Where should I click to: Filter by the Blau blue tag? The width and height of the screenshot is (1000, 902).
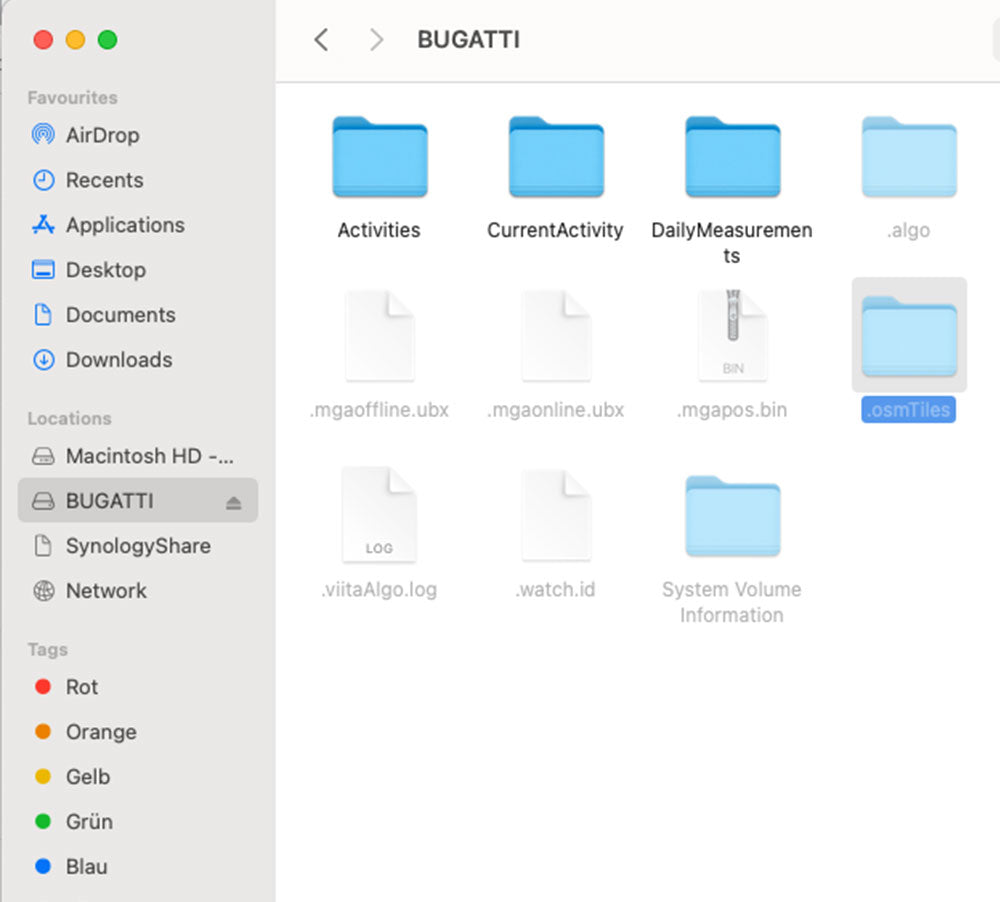point(86,867)
